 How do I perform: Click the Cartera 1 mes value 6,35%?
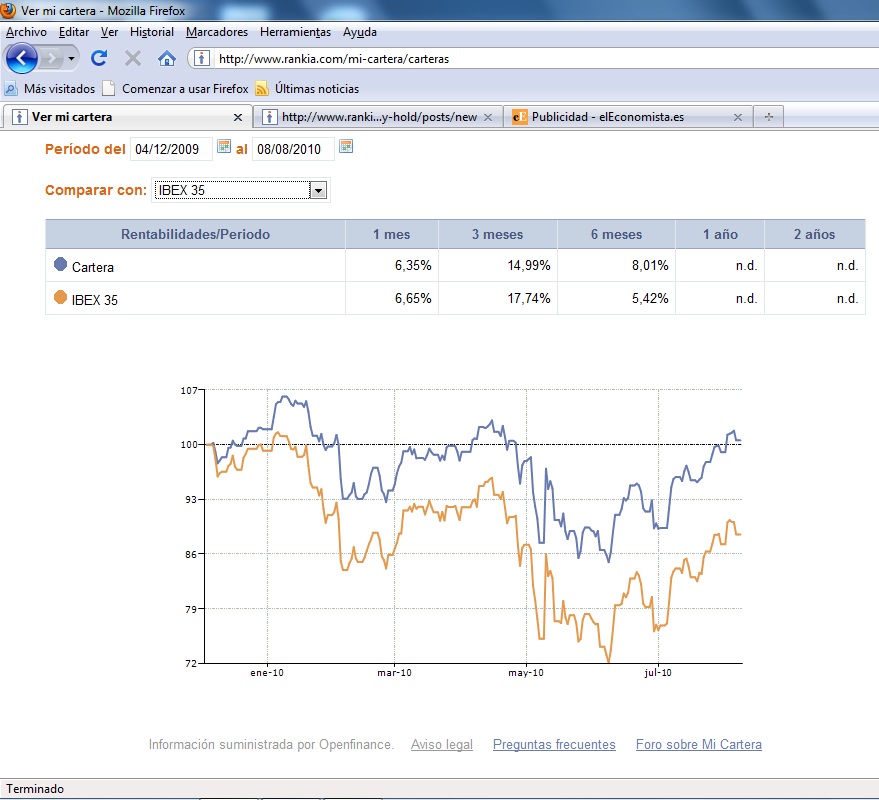pos(413,265)
